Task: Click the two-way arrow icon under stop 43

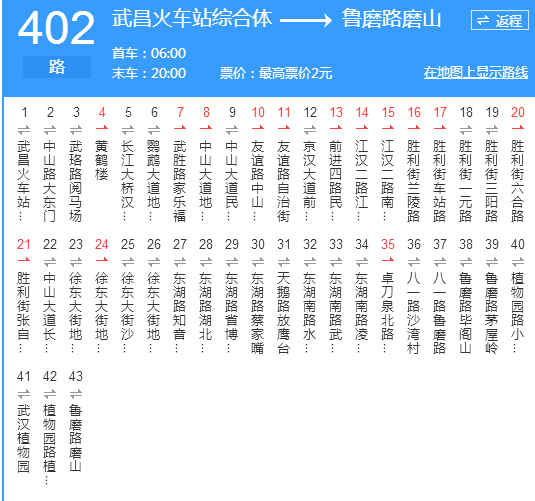Action: point(76,394)
